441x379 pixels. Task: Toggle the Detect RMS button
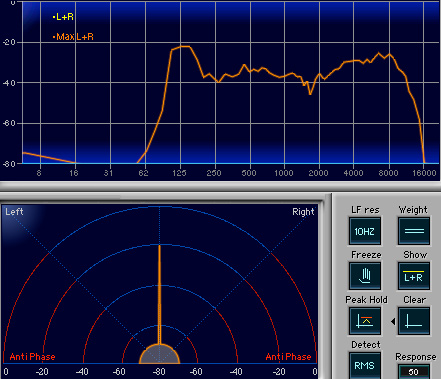(365, 366)
